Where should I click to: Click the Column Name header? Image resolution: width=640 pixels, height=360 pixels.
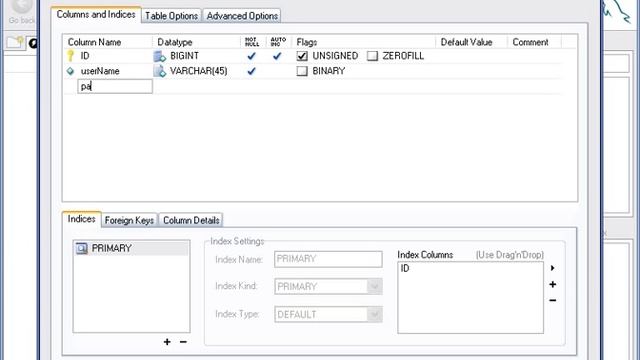[108, 42]
